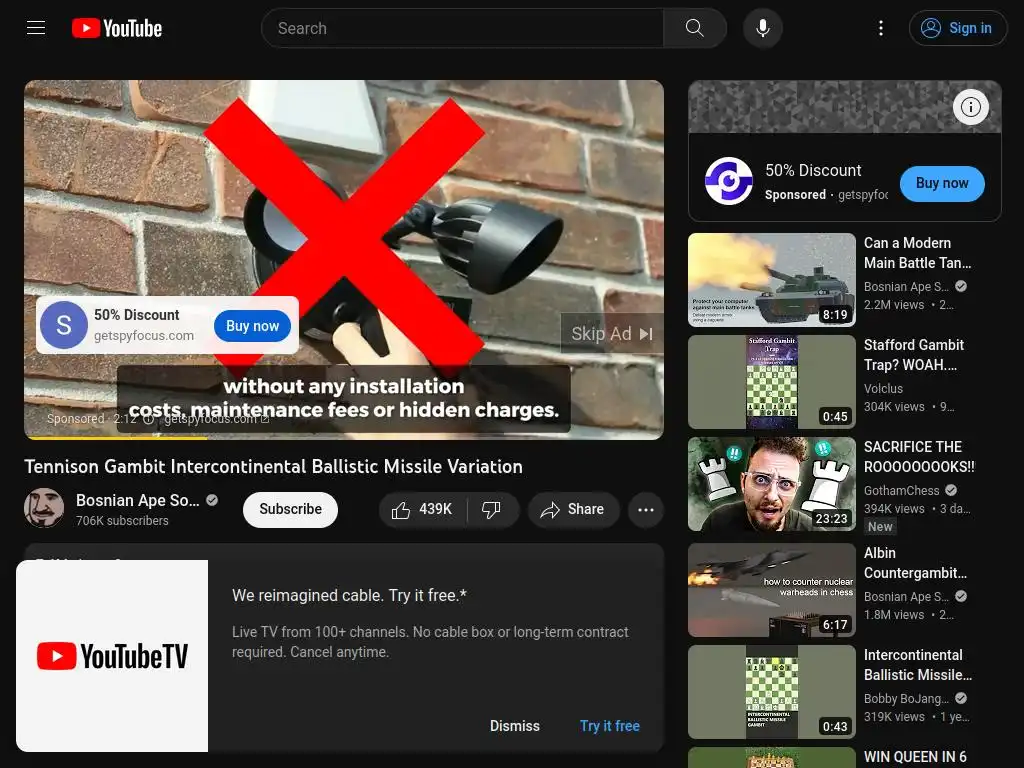This screenshot has width=1024, height=768.
Task: Open the Volclus channel name
Action: pos(884,389)
